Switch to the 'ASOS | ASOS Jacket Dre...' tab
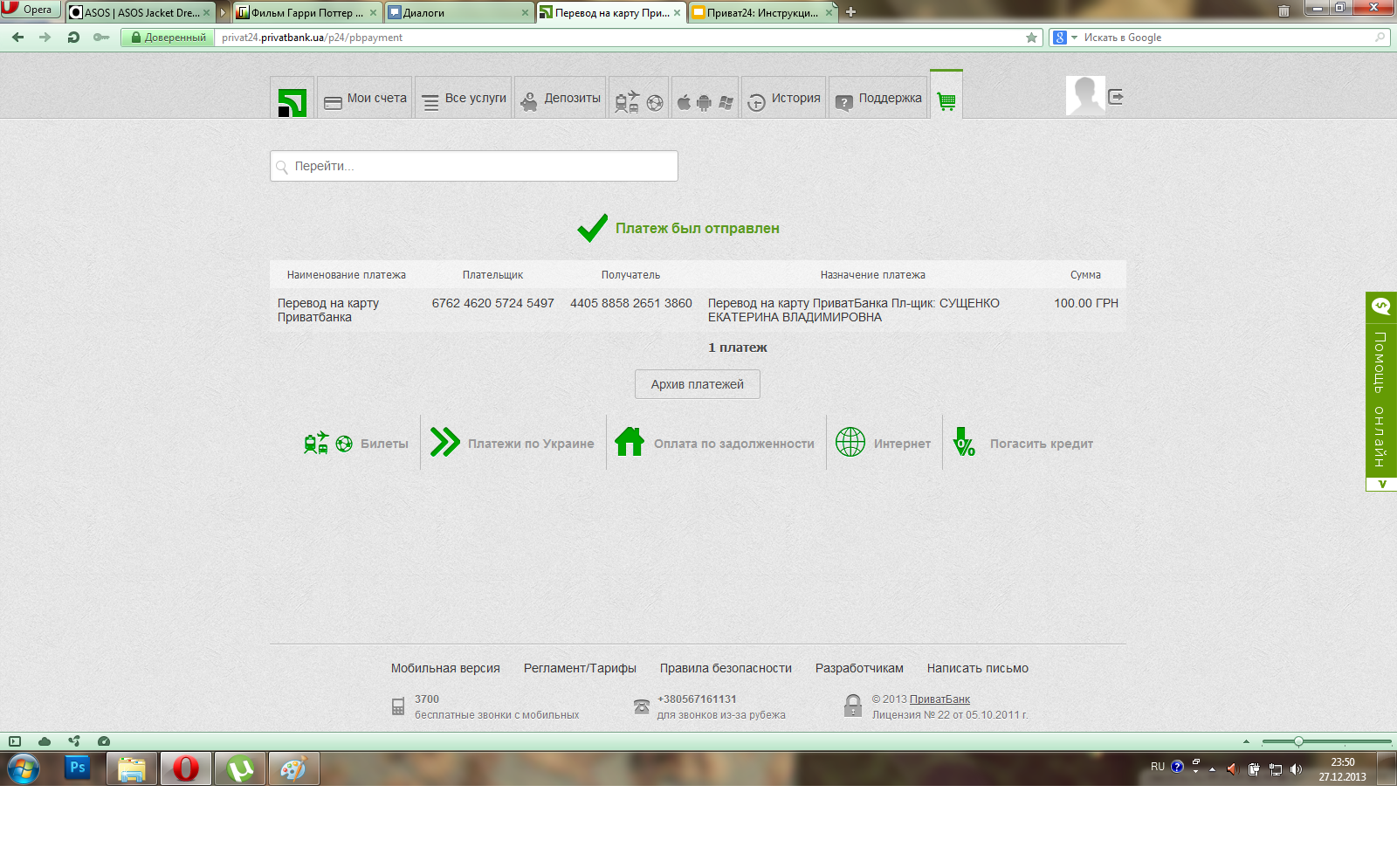This screenshot has width=1397, height=868. [140, 12]
